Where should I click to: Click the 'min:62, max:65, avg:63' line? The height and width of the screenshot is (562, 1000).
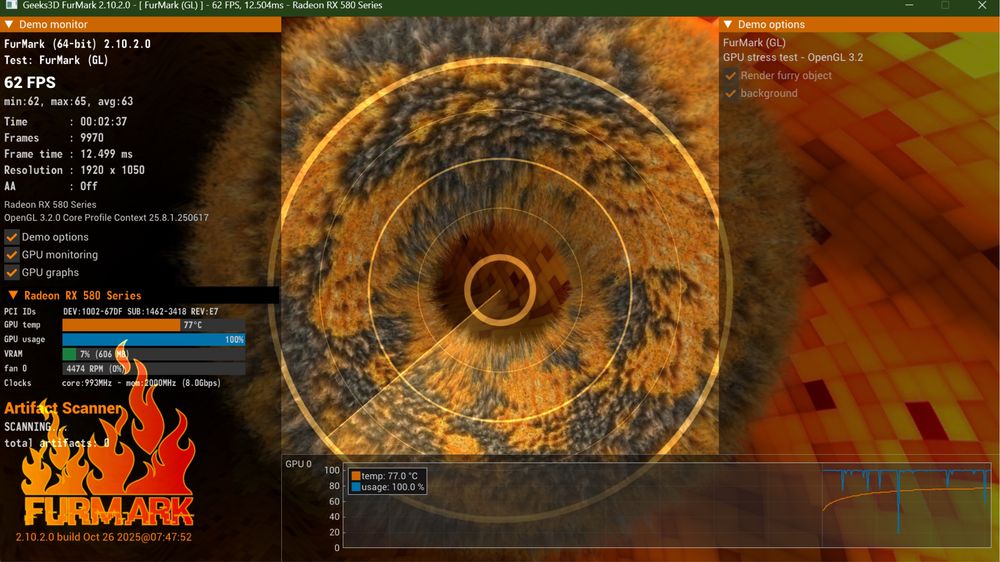pos(69,101)
